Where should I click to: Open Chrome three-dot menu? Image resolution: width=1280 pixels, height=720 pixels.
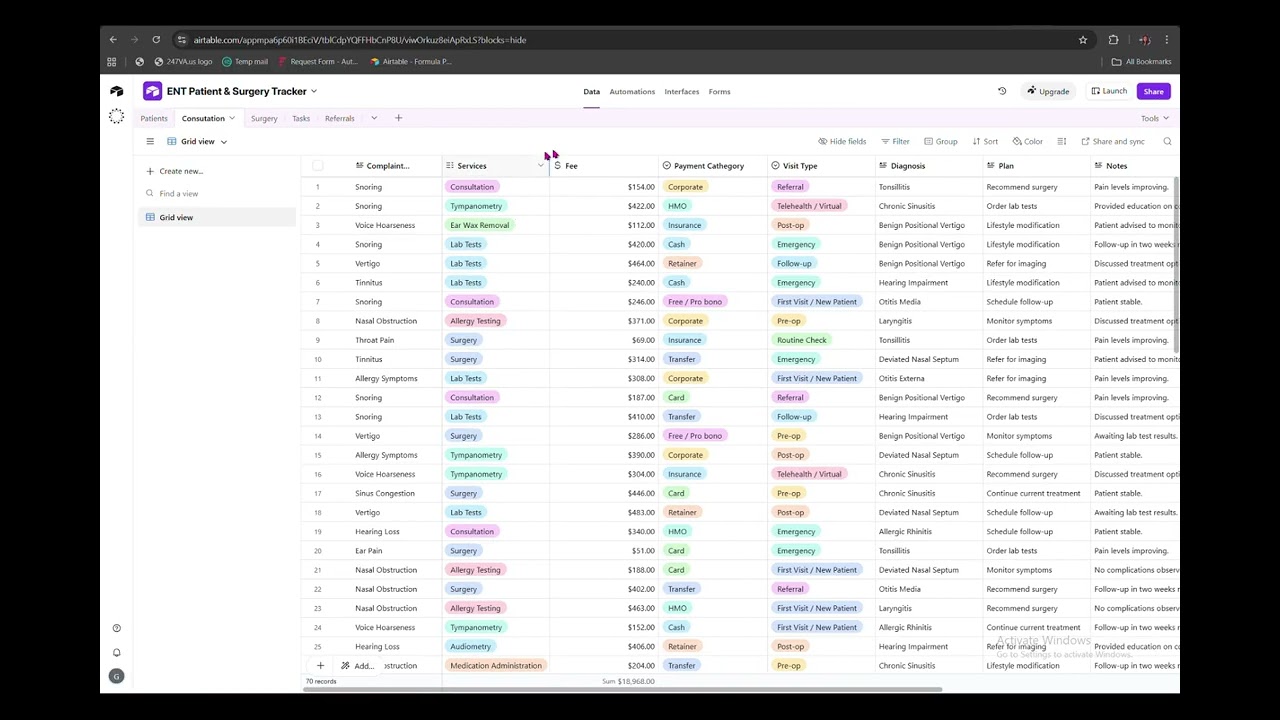click(x=1166, y=40)
